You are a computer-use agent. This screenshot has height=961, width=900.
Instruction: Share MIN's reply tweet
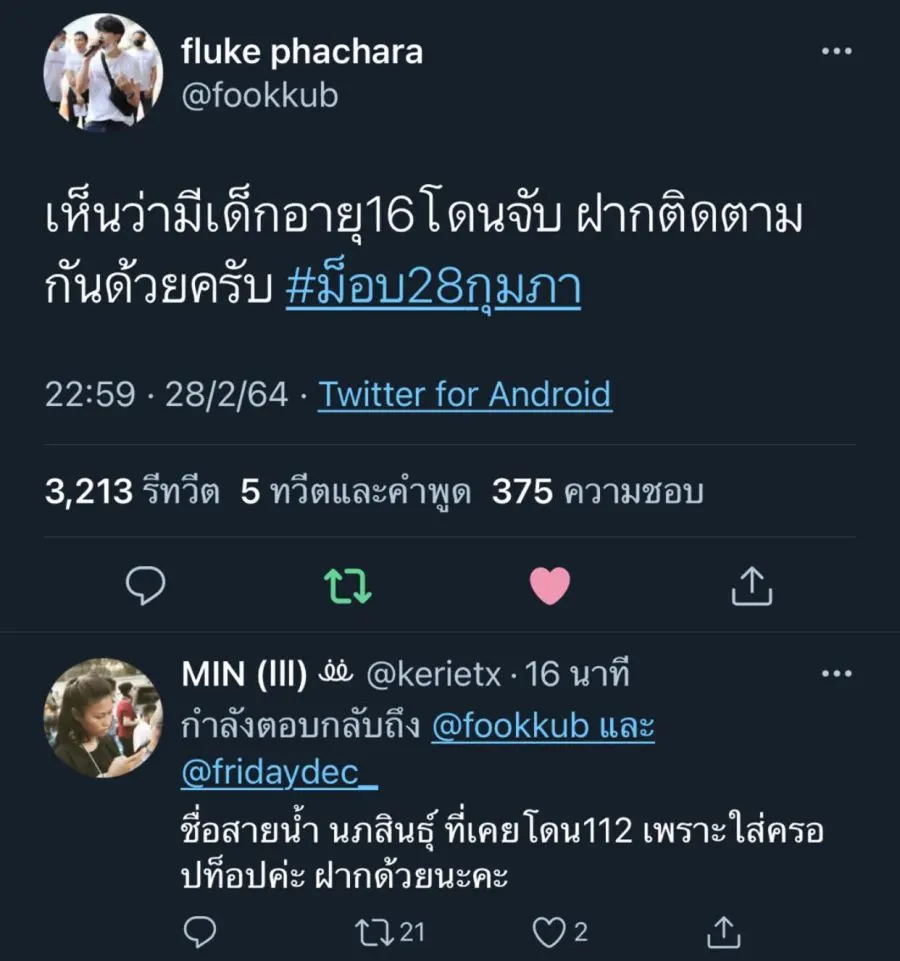click(x=722, y=932)
